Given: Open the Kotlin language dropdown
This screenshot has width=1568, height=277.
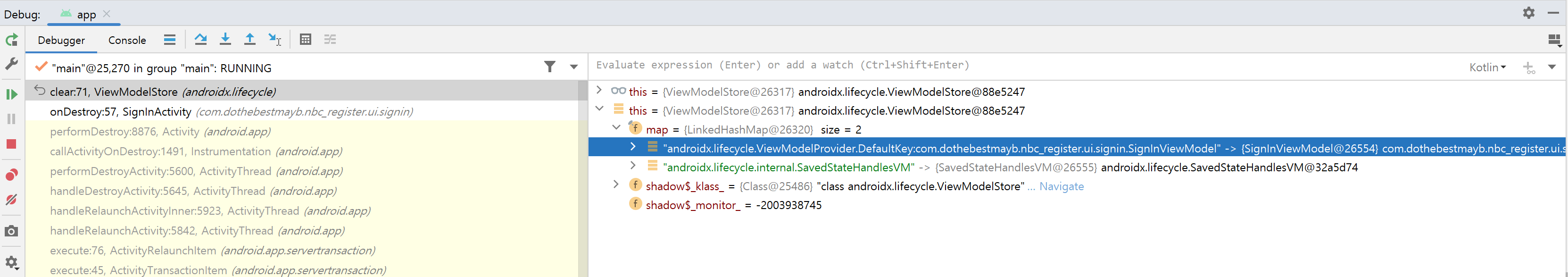Looking at the screenshot, I should pyautogui.click(x=1487, y=67).
